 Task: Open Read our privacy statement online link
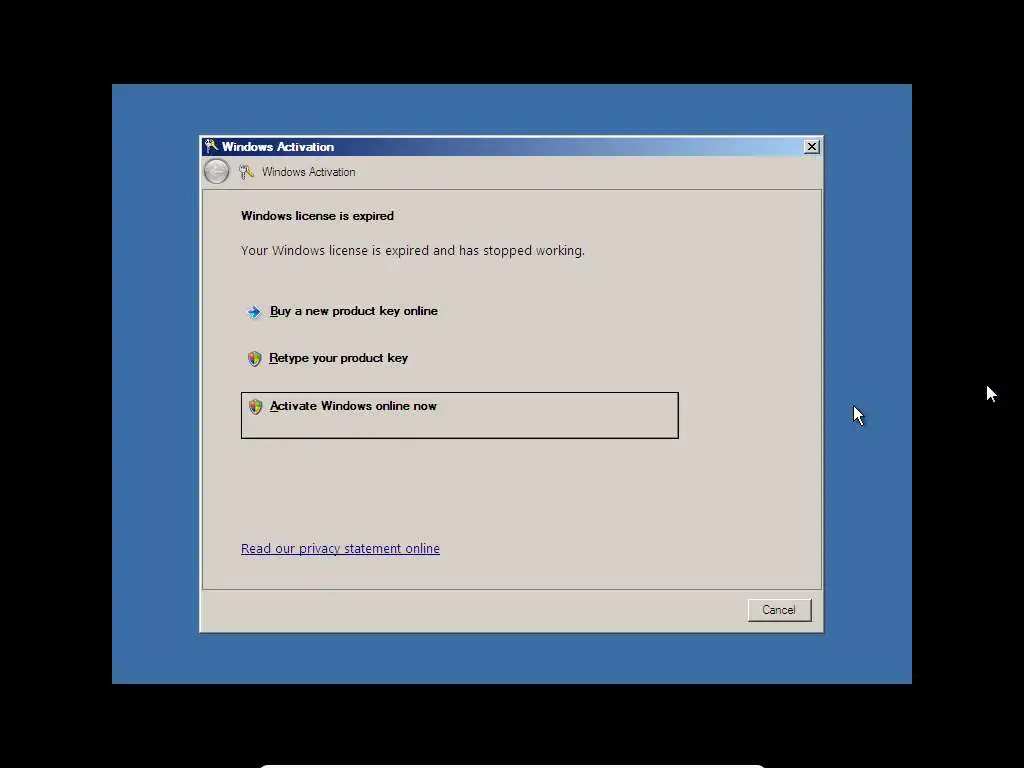pos(340,549)
